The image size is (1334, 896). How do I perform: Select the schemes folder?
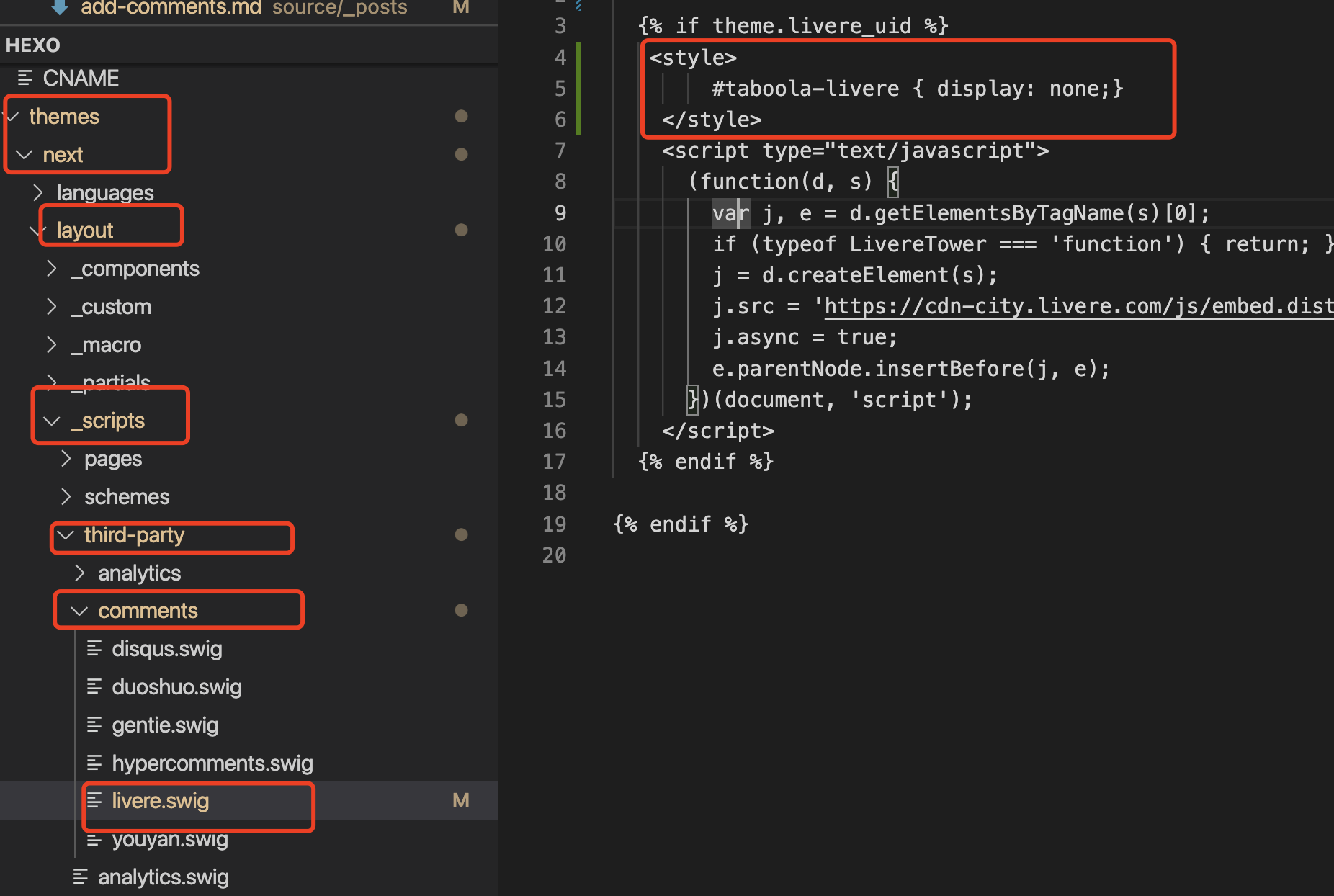point(126,497)
